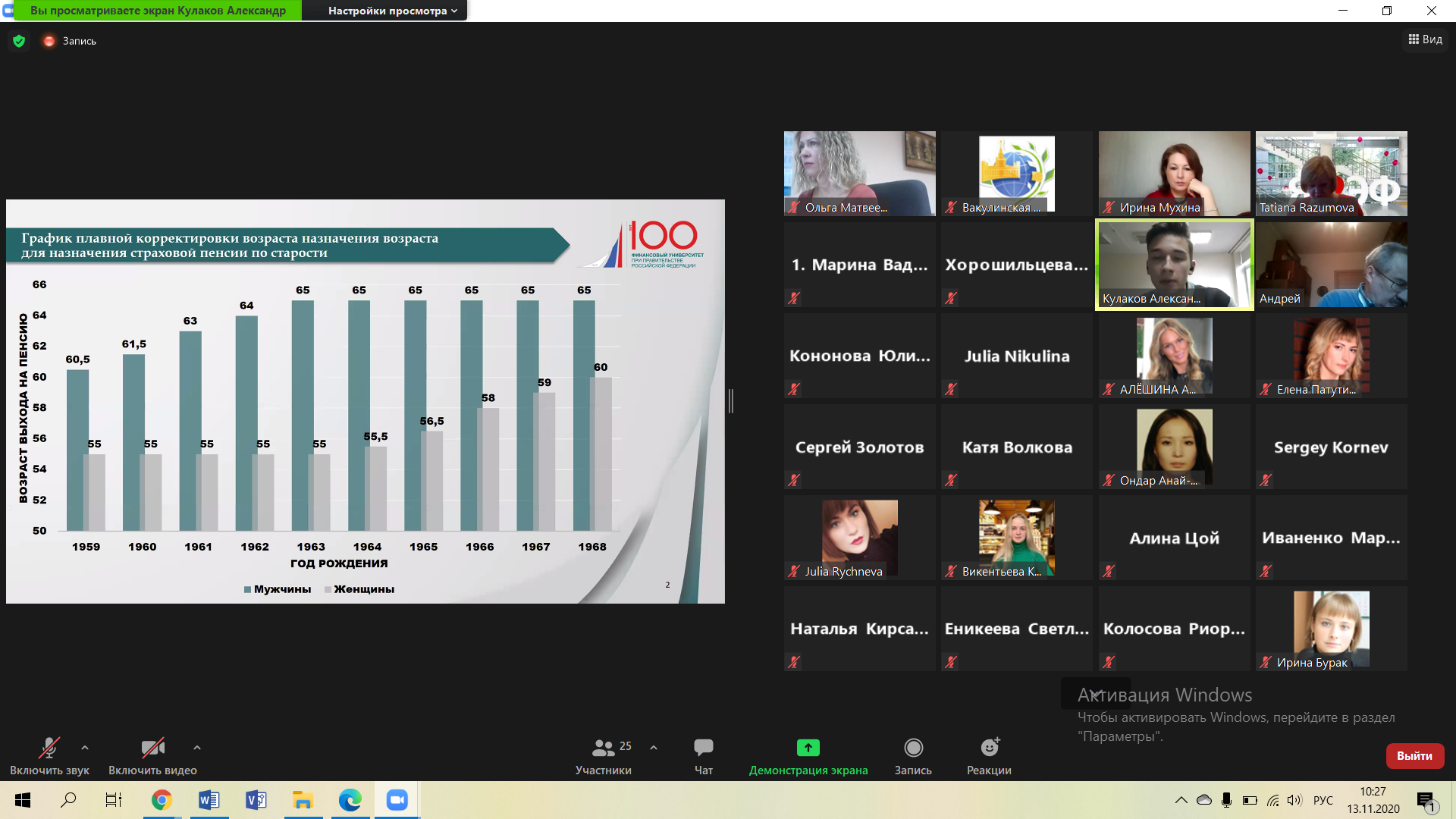This screenshot has height=819, width=1456.
Task: Open Microsoft Edge from taskbar
Action: coord(350,800)
